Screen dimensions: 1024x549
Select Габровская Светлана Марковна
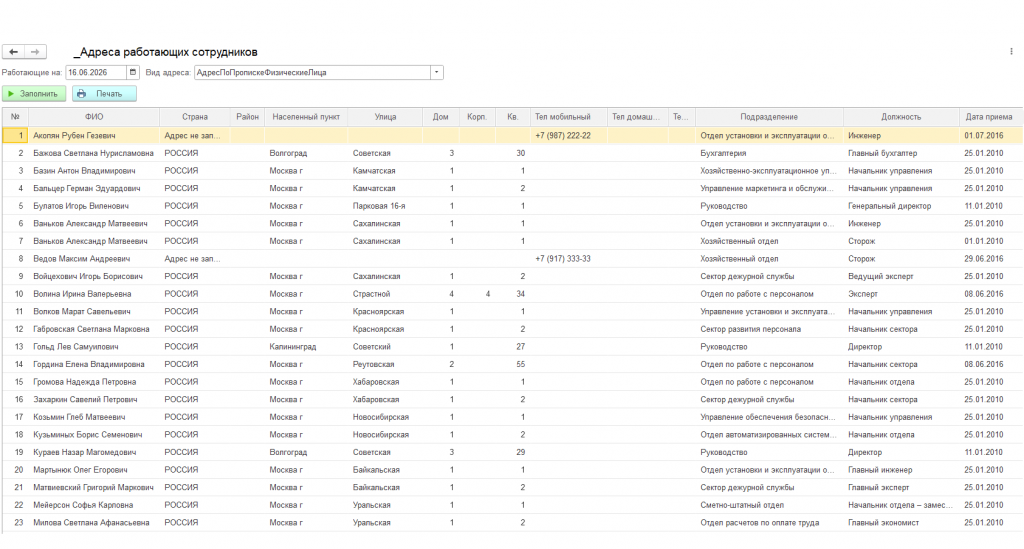(513, 330)
